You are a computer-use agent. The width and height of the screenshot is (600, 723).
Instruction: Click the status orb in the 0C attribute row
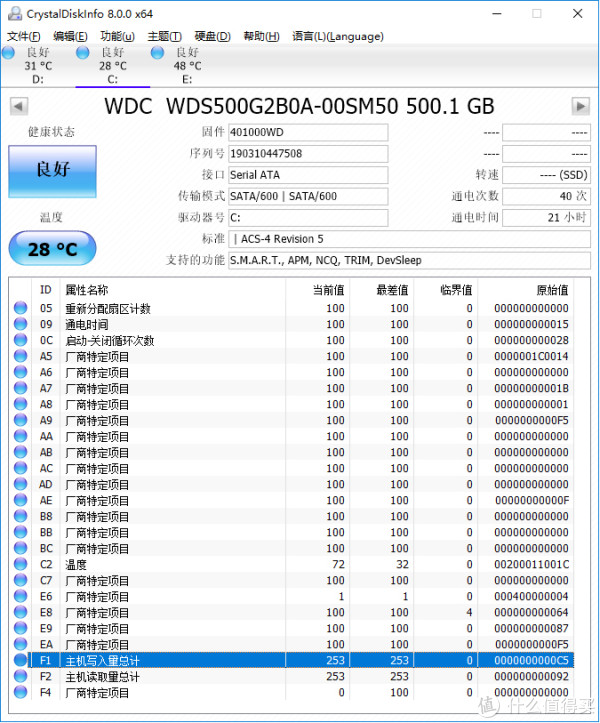20,340
